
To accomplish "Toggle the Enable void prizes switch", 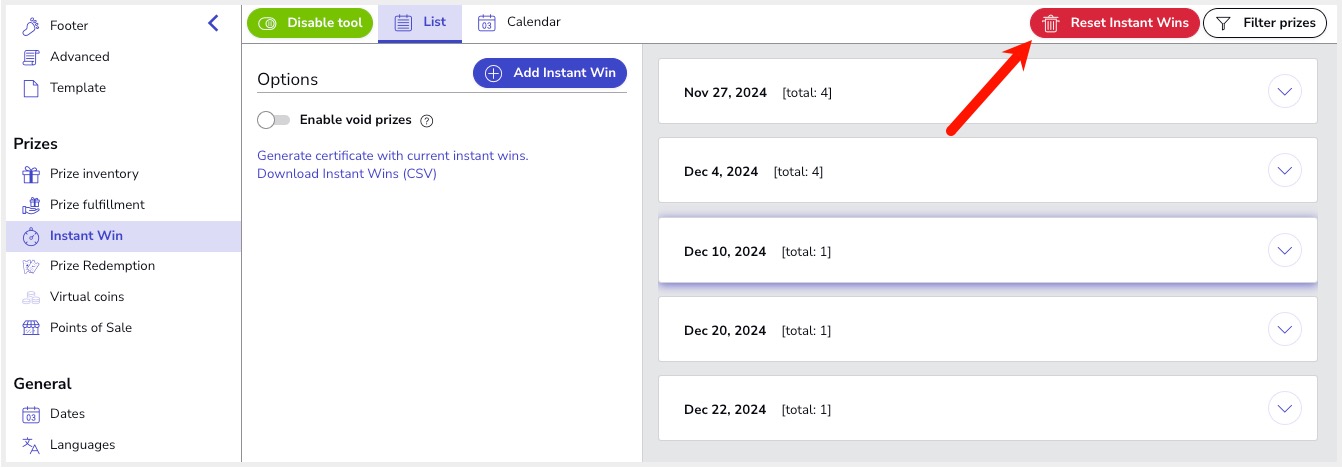I will point(273,120).
